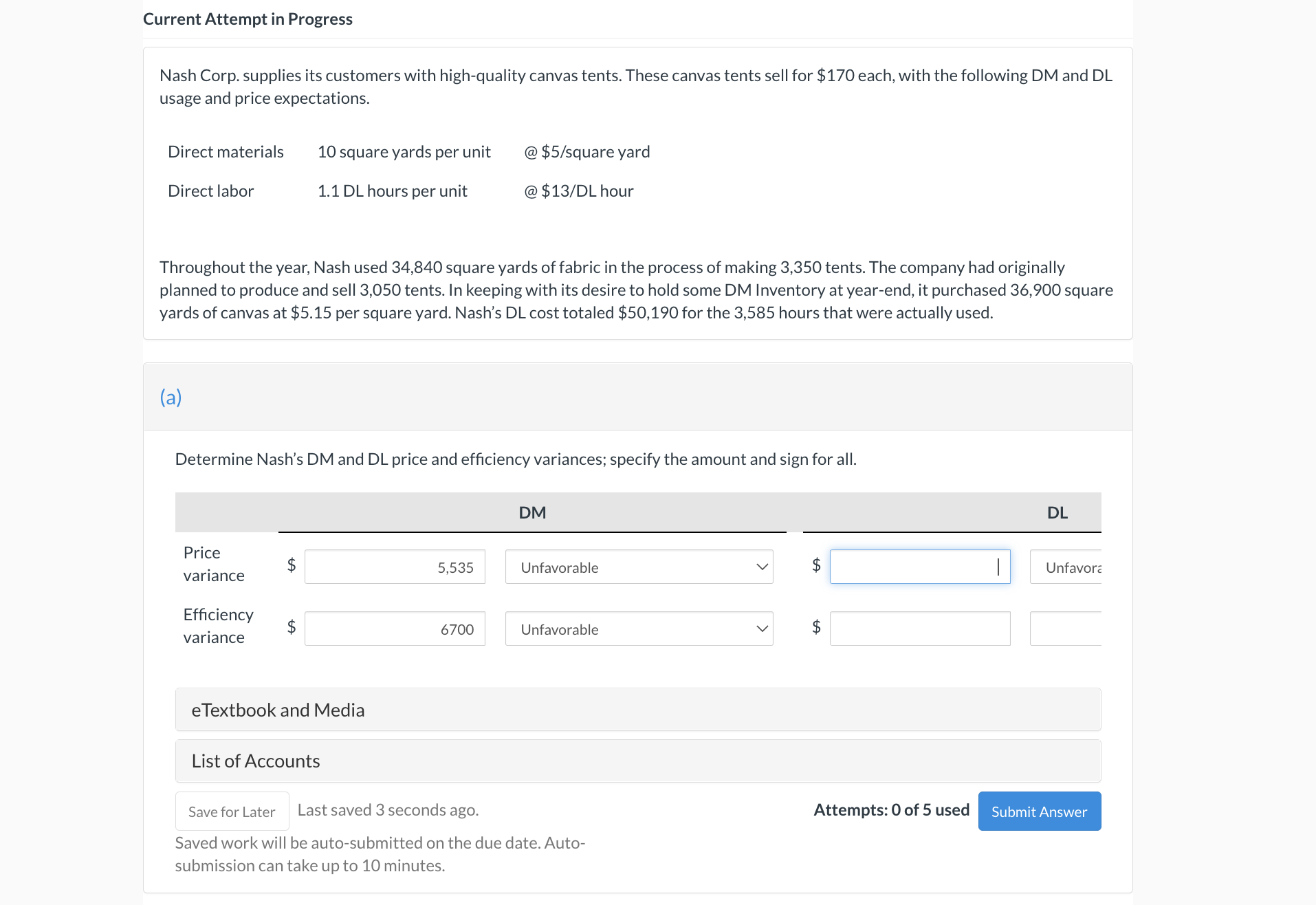Submit the answer with Submit Answer
Screen dimensions: 1316x905
coord(1039,811)
